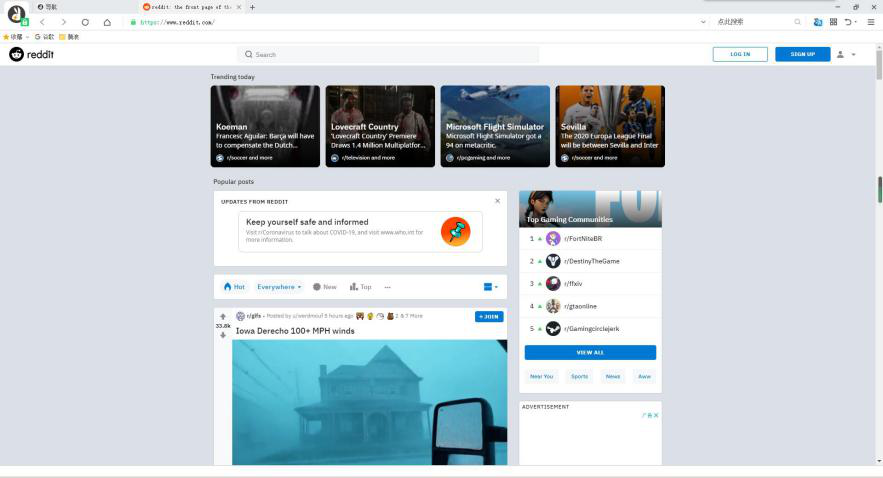Click VIEW ALL gaming communities
883x478 pixels.
[x=590, y=352]
